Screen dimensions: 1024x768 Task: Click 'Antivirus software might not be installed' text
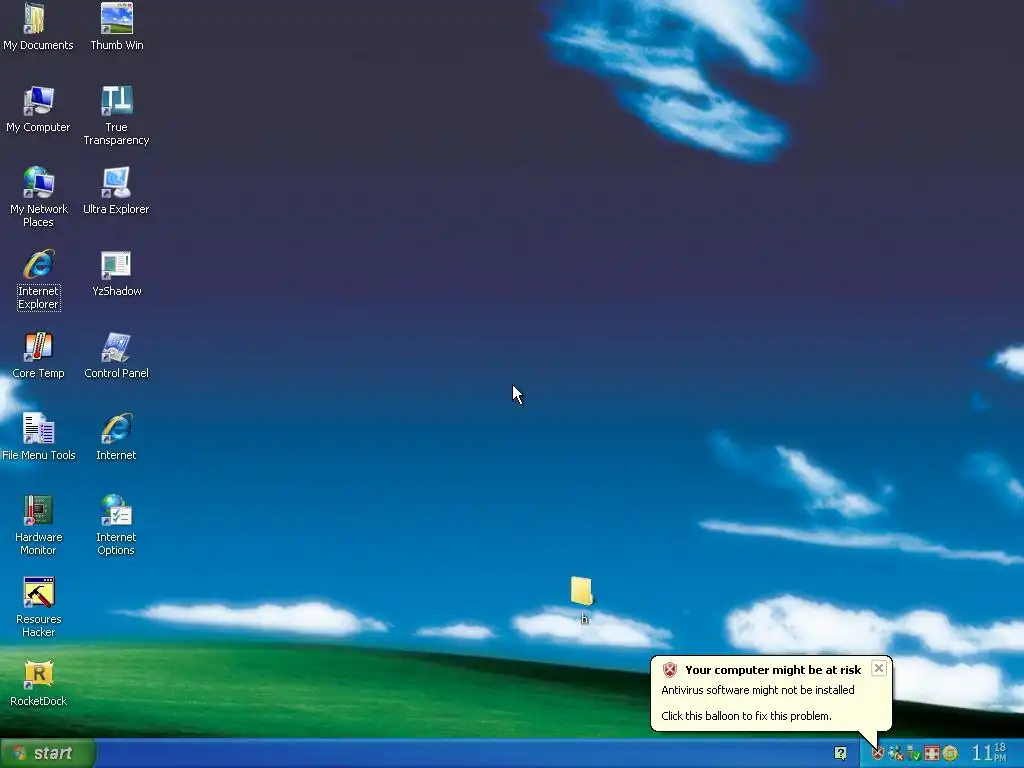coord(758,690)
